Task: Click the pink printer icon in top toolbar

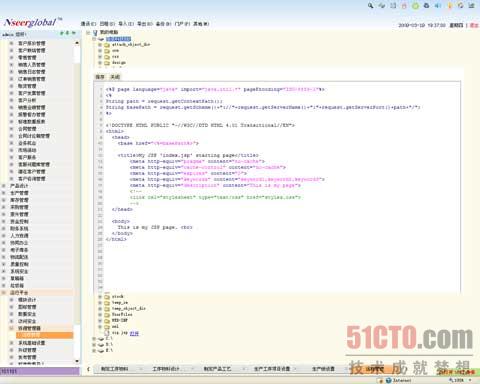Action: (404, 6)
